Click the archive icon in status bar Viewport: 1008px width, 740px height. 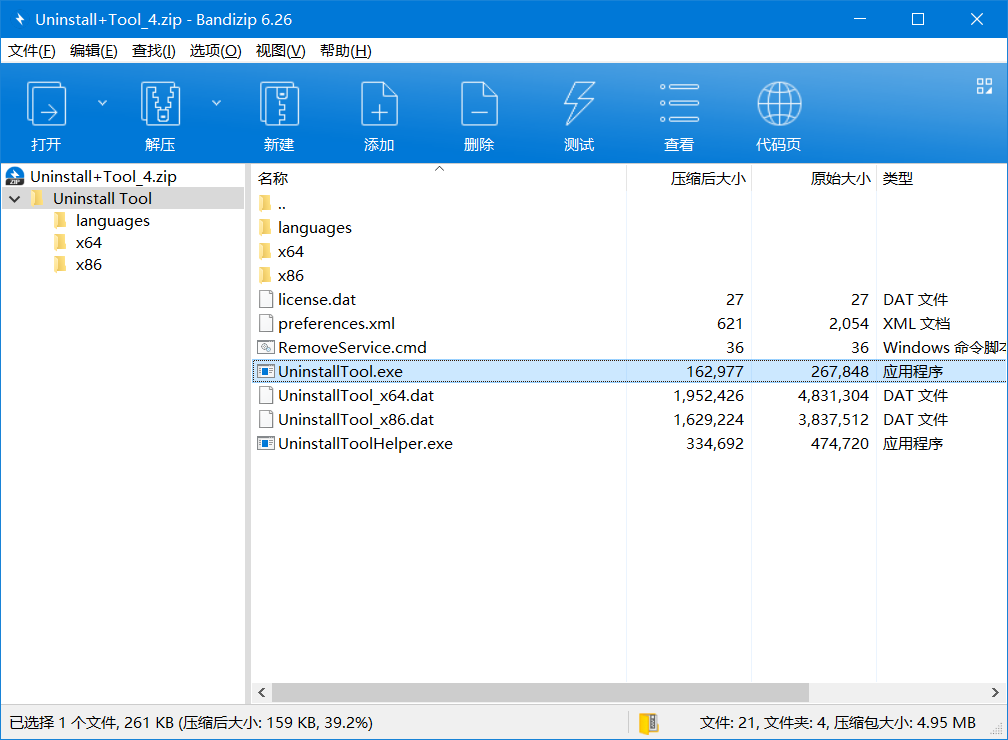[649, 723]
